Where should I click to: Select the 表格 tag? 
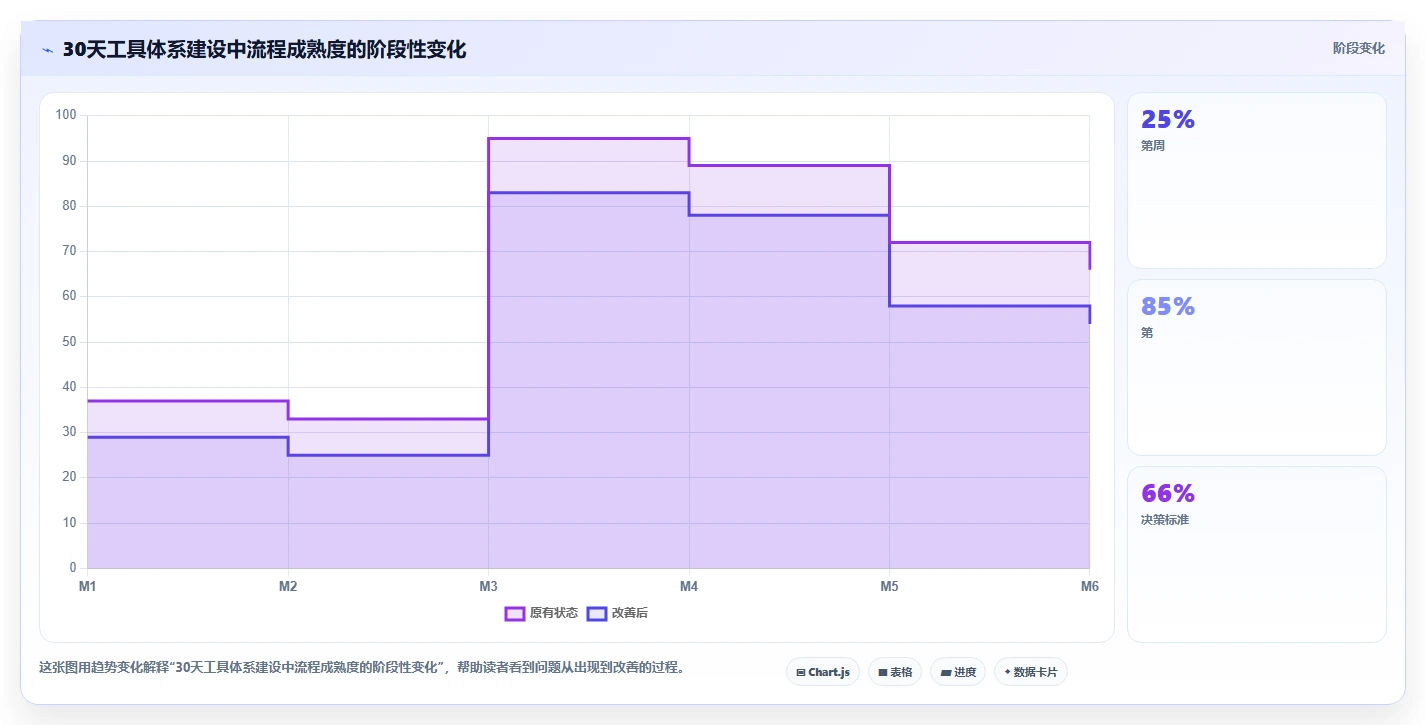(x=895, y=672)
